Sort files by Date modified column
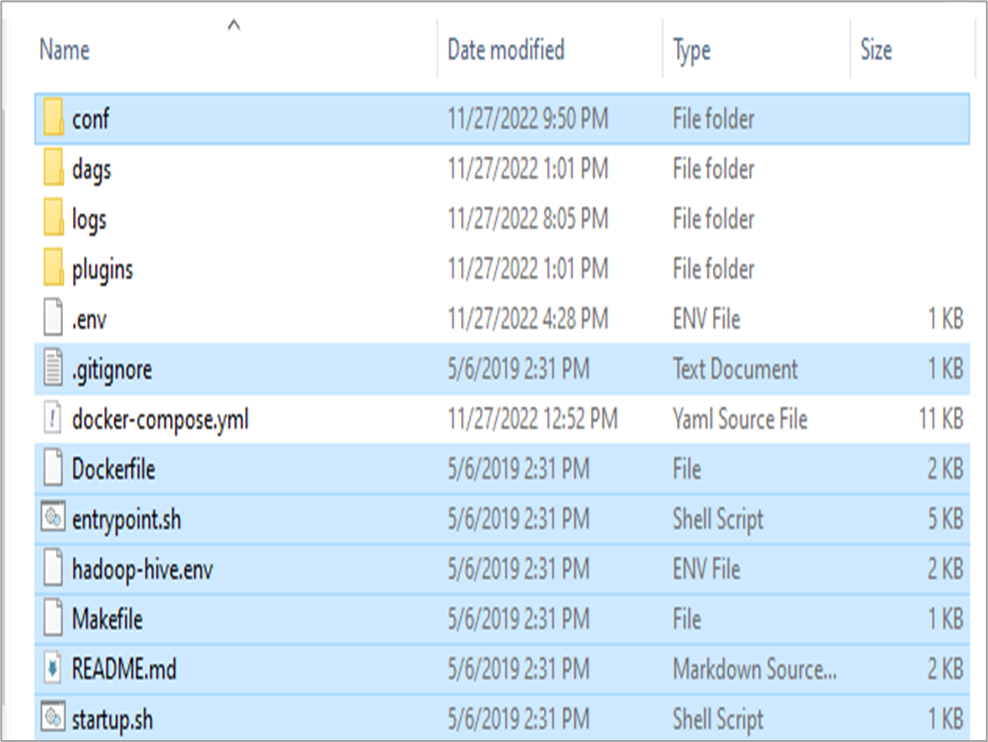 (506, 50)
